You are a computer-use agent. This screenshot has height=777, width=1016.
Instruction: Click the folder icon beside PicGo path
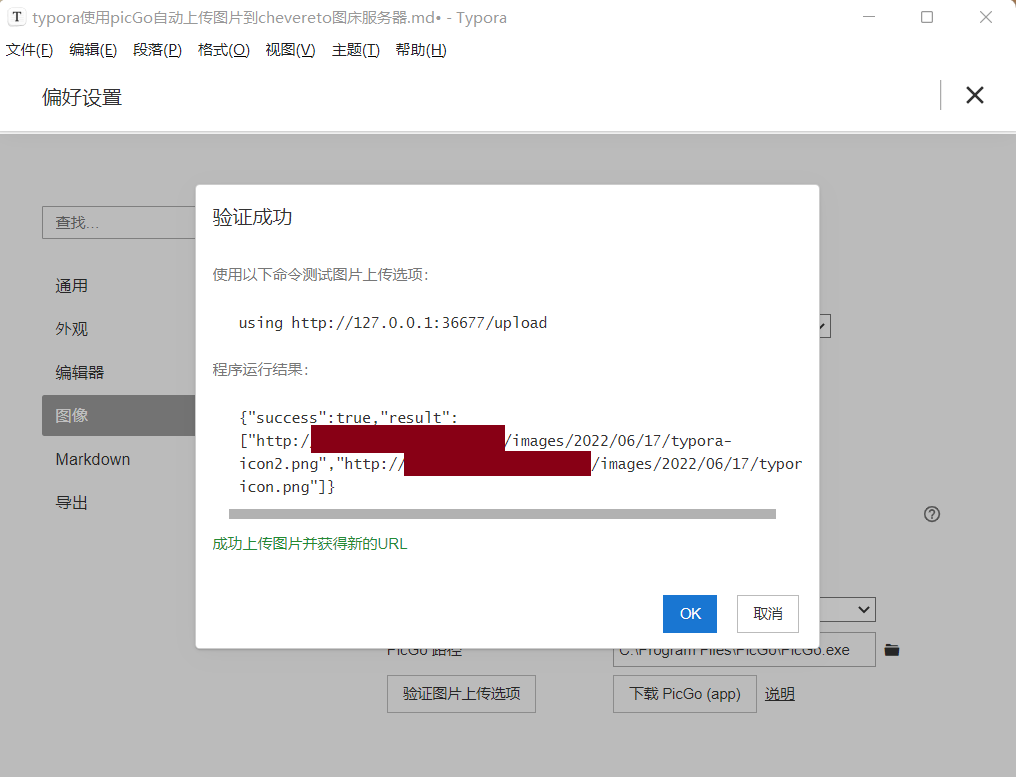click(x=892, y=650)
